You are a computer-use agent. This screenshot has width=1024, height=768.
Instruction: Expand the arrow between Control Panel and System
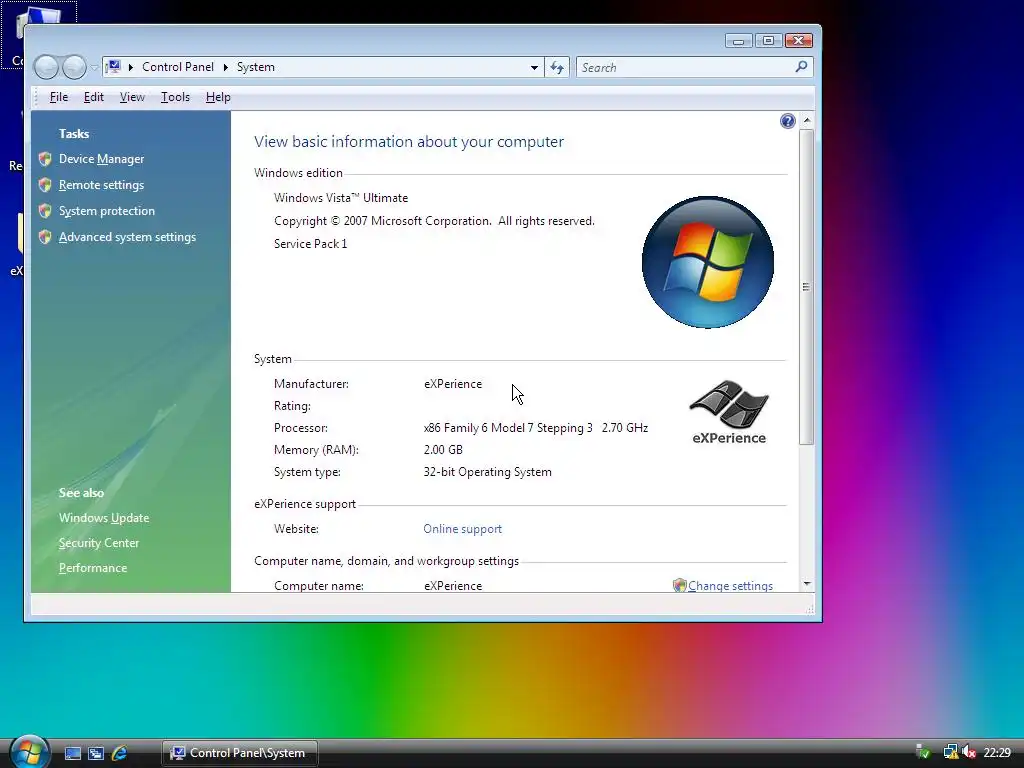[226, 67]
